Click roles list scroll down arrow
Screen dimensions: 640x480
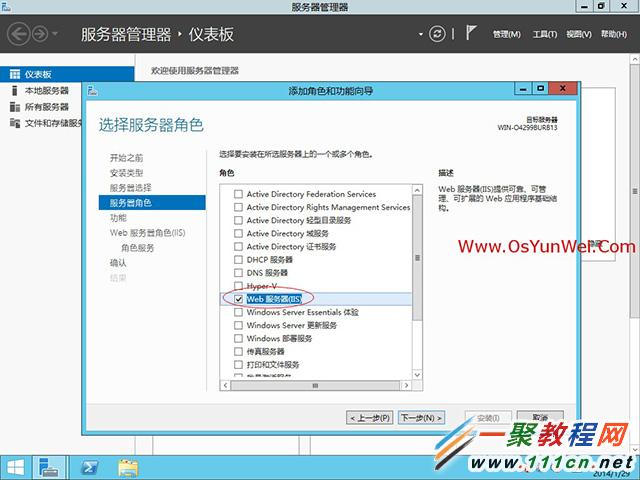[x=417, y=374]
